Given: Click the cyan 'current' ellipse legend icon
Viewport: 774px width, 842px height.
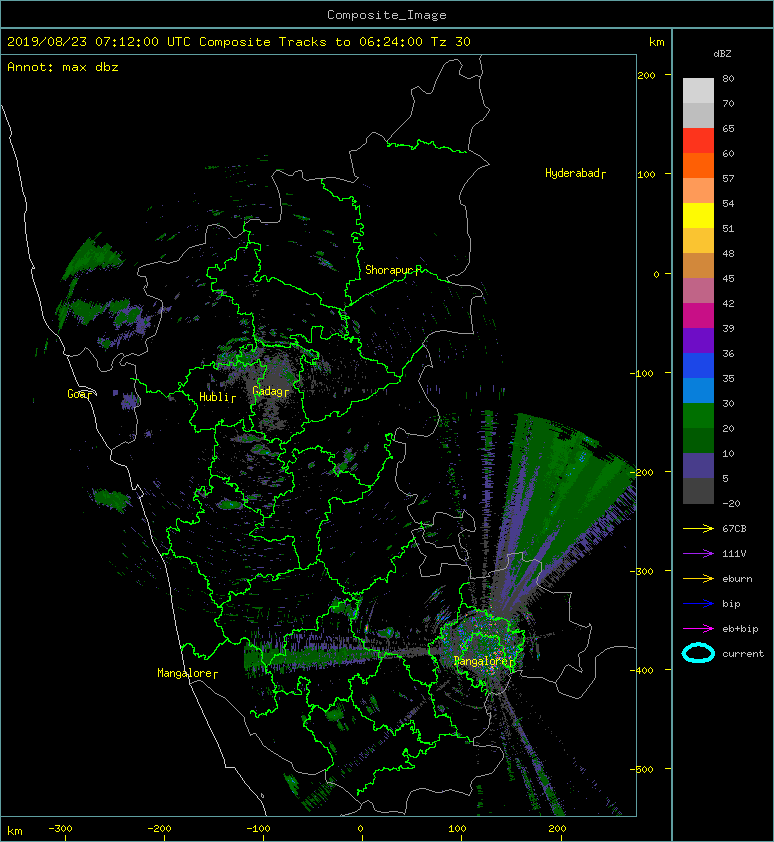Looking at the screenshot, I should pyautogui.click(x=698, y=653).
